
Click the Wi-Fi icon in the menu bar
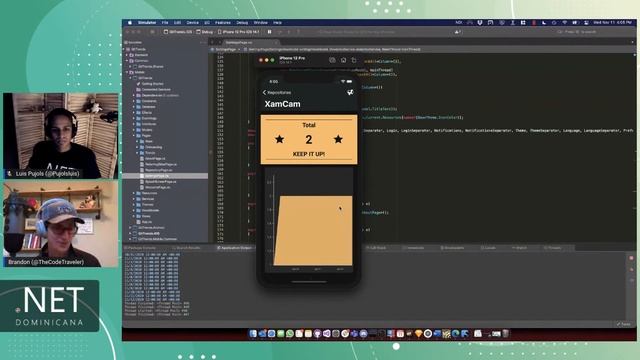coord(564,23)
